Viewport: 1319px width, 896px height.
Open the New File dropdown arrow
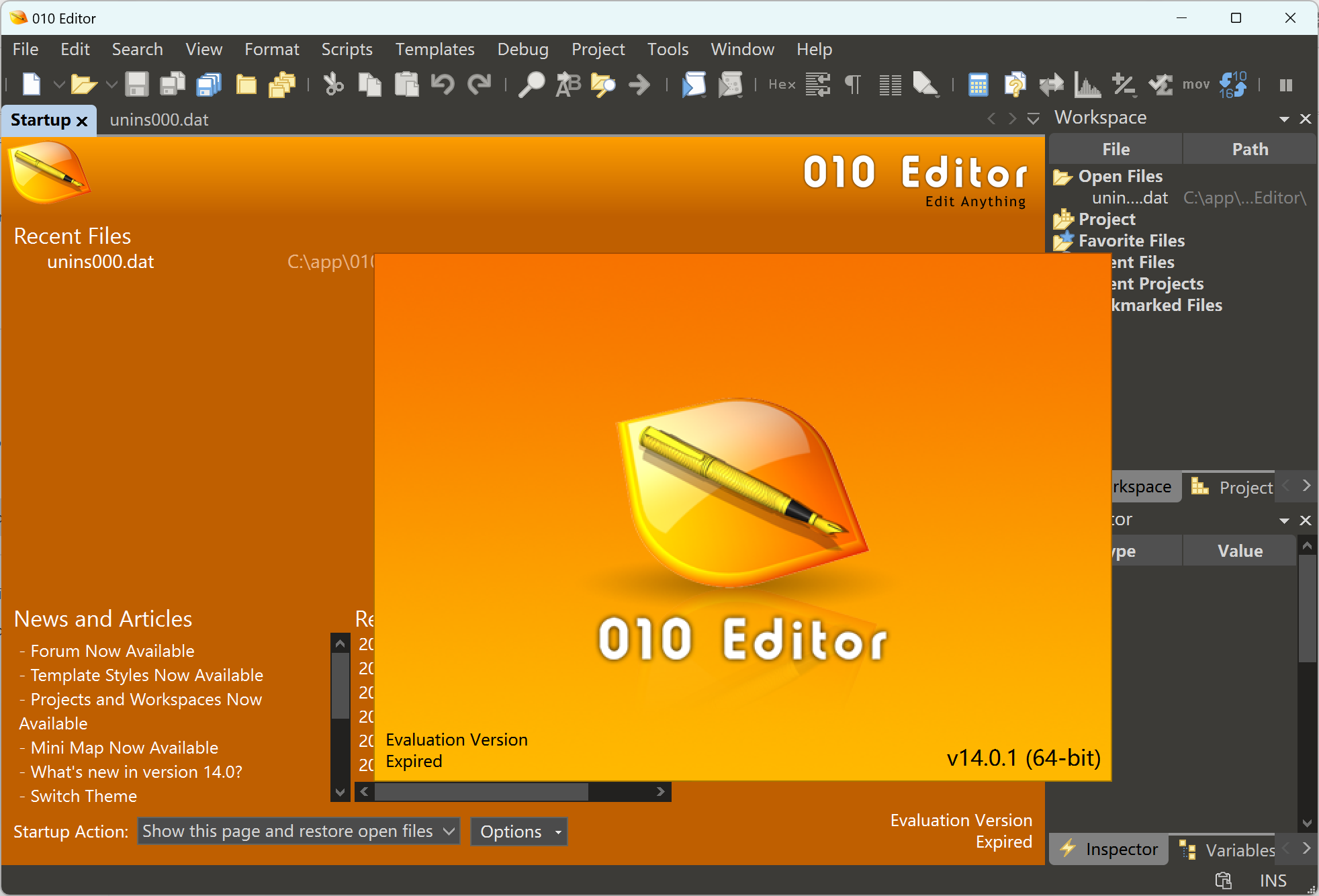59,85
